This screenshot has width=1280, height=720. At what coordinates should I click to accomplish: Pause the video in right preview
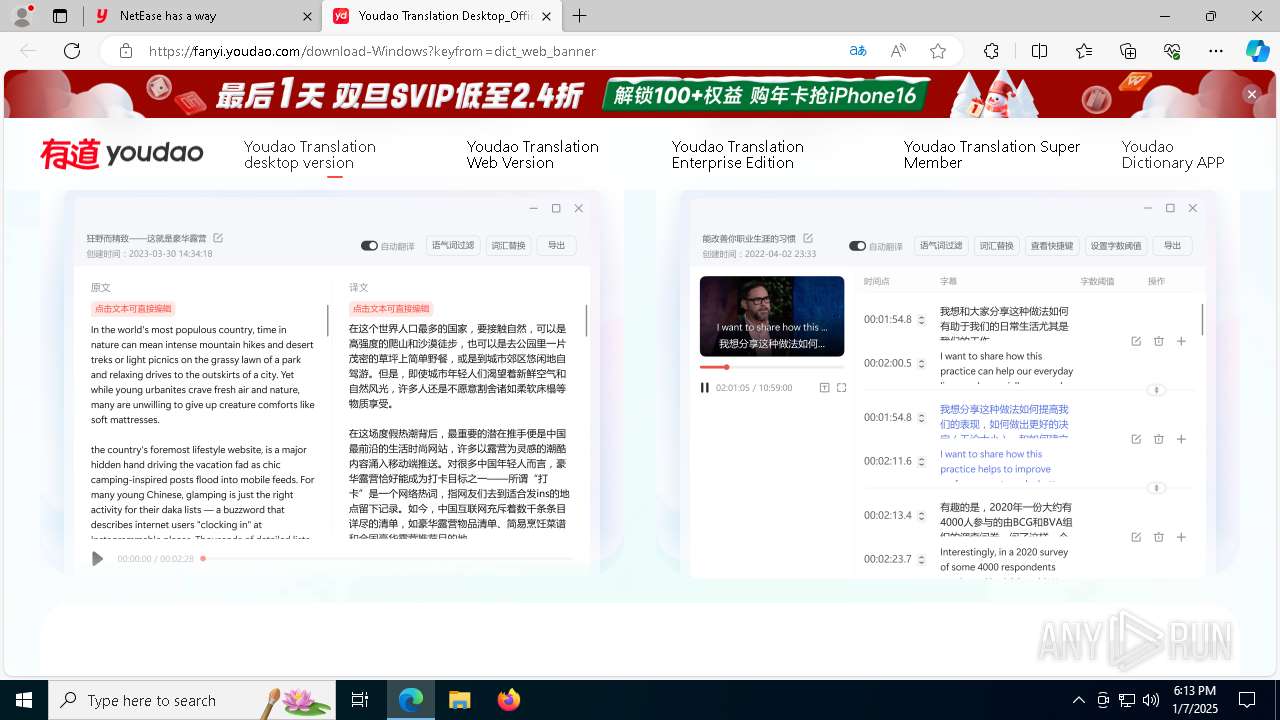(x=705, y=387)
